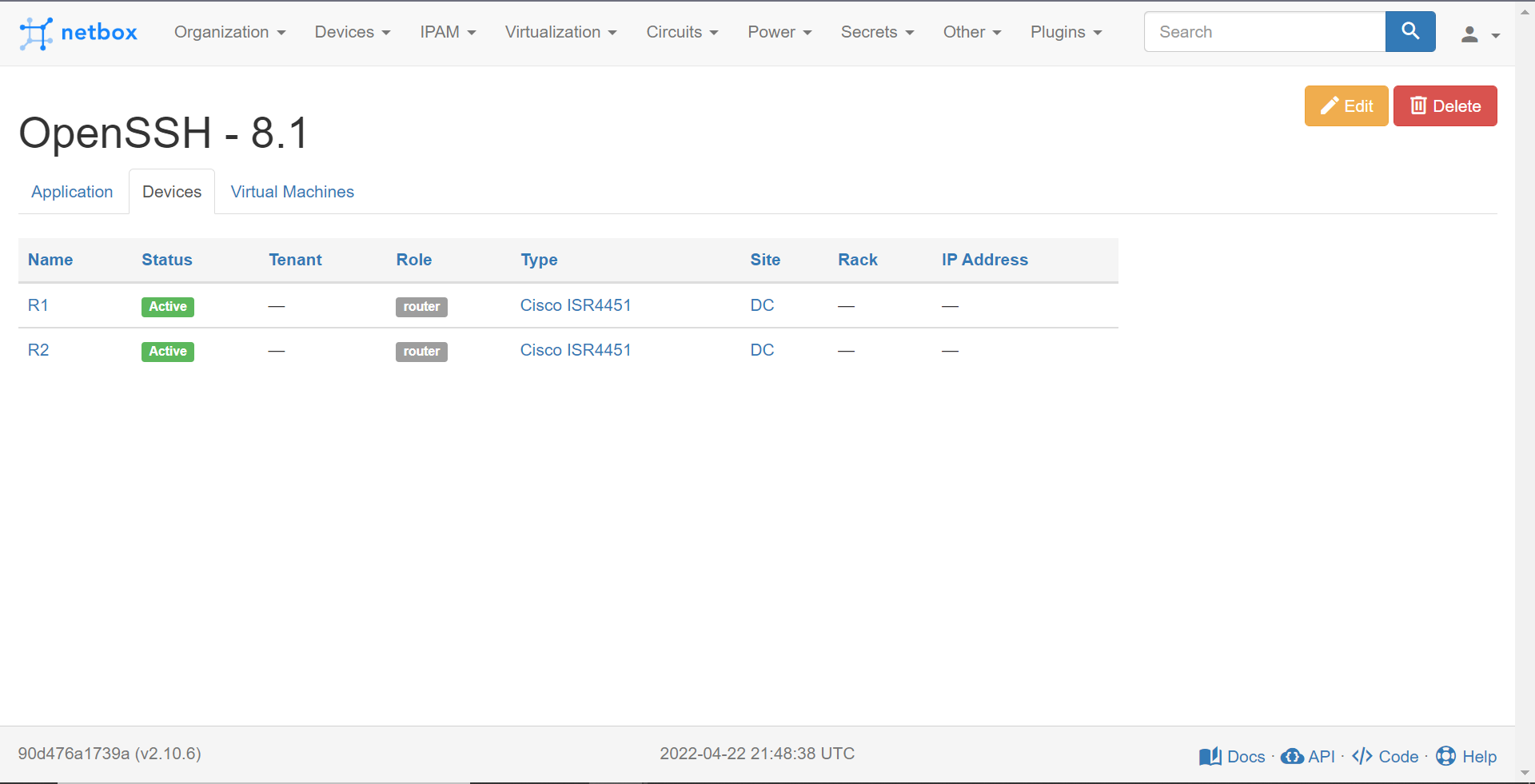Click the Code brackets icon
The height and width of the screenshot is (784, 1535).
[x=1362, y=756]
